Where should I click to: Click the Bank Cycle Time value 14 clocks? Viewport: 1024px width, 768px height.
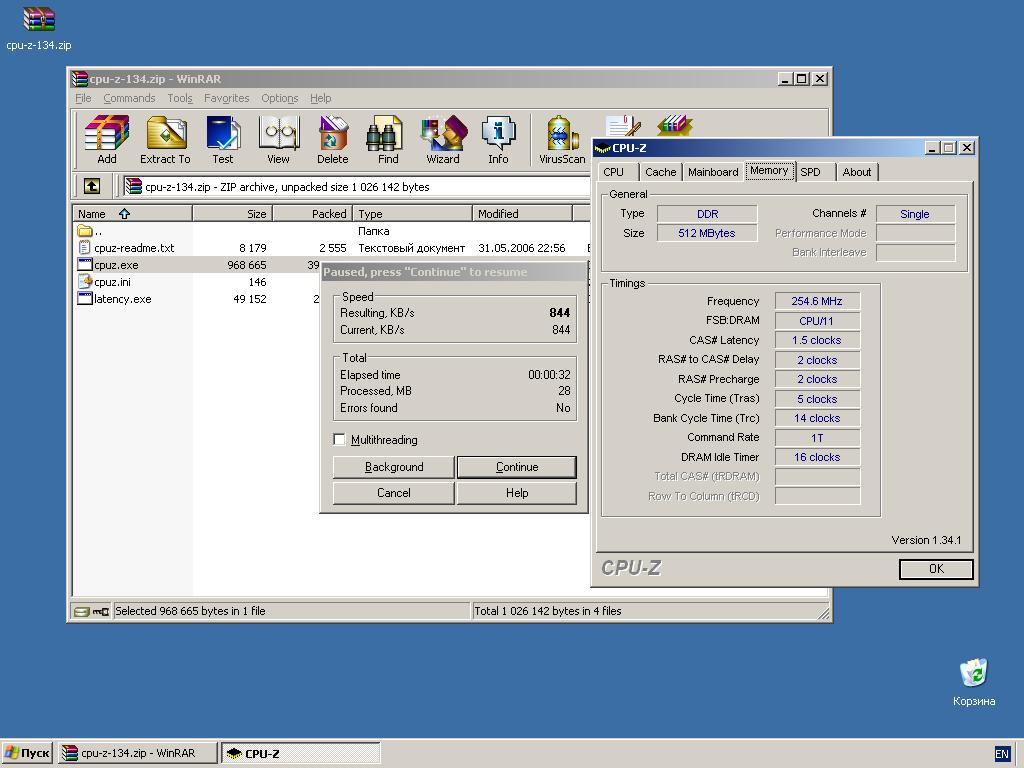coord(817,418)
